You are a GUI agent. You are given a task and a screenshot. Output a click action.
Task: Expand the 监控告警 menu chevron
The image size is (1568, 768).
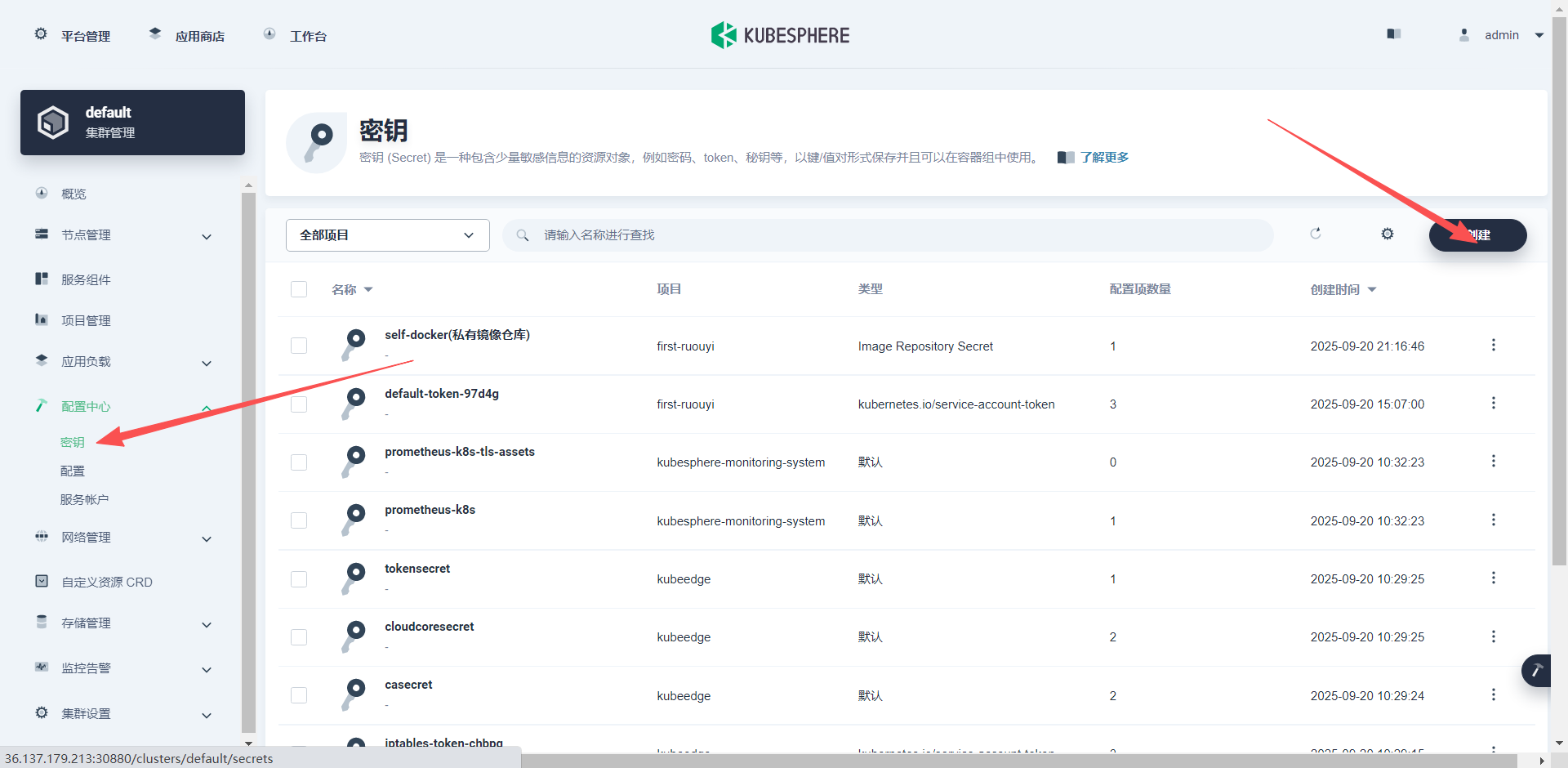coord(207,670)
